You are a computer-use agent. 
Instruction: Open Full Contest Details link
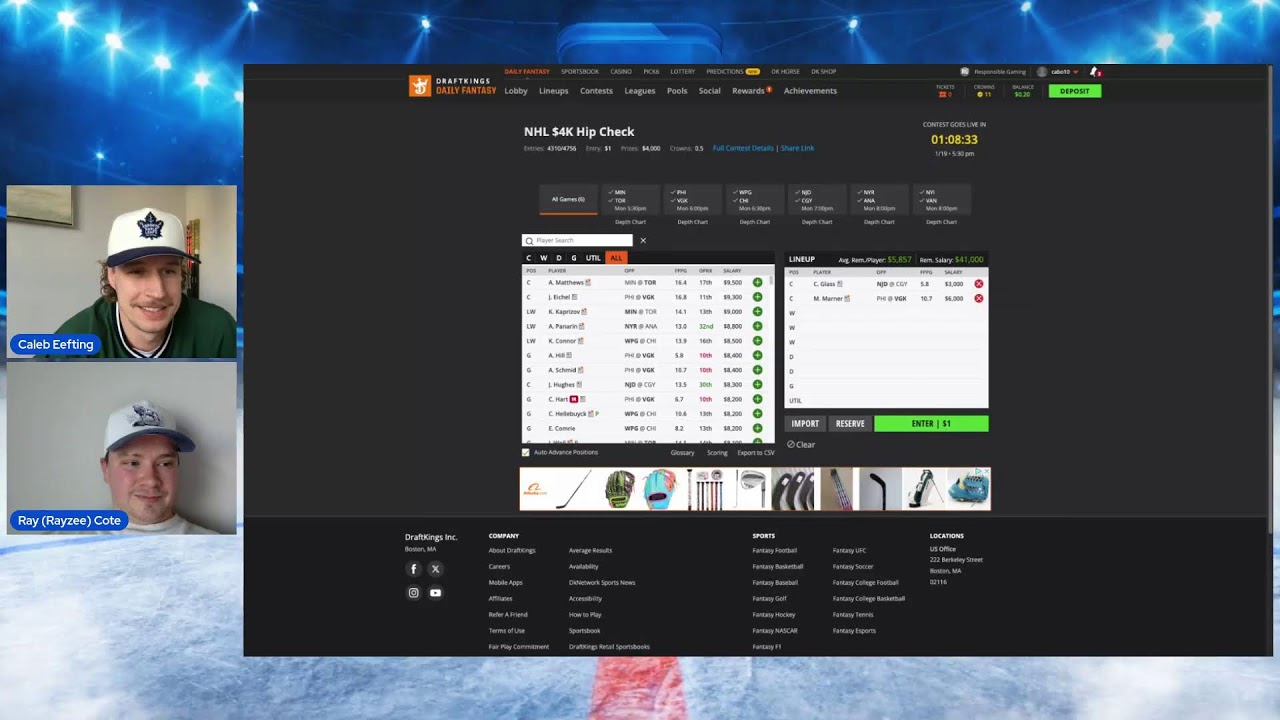743,148
